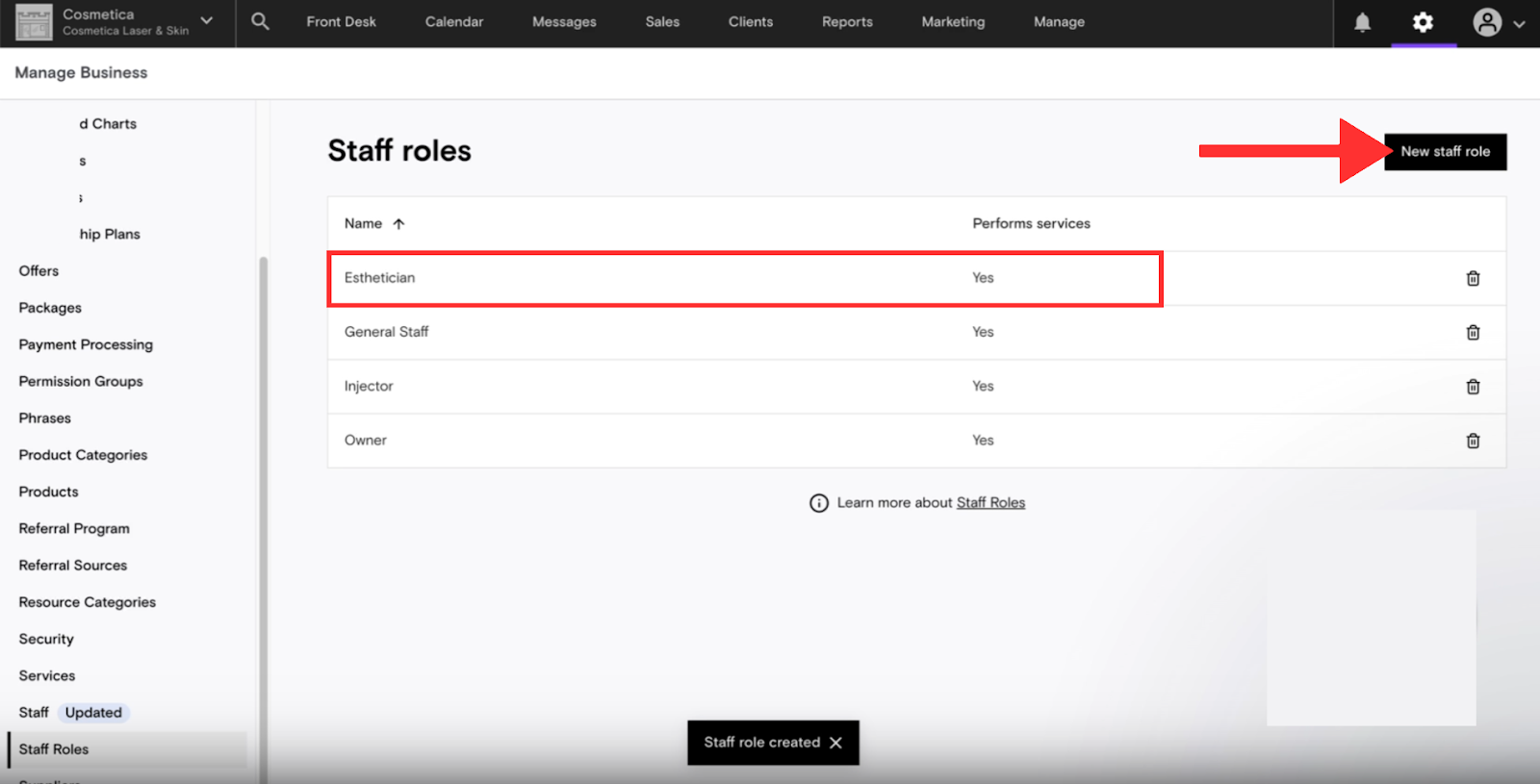
Task: Open the Staff Roles help link
Action: 990,502
